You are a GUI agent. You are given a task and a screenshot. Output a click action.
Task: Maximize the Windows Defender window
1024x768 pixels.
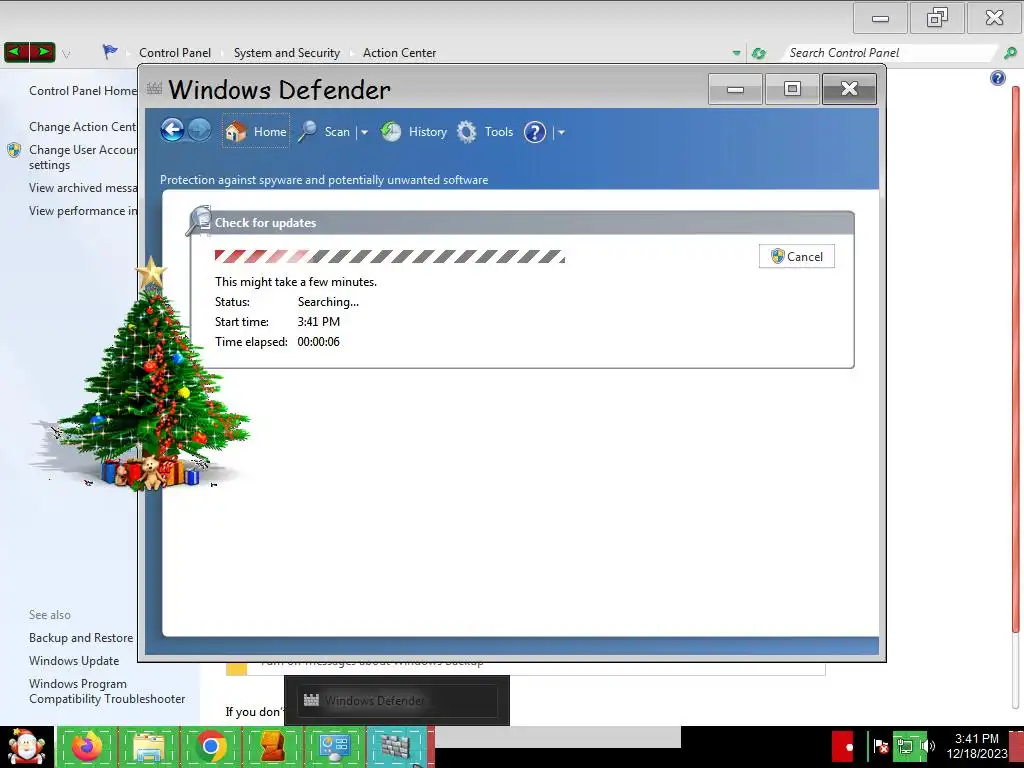click(x=792, y=89)
